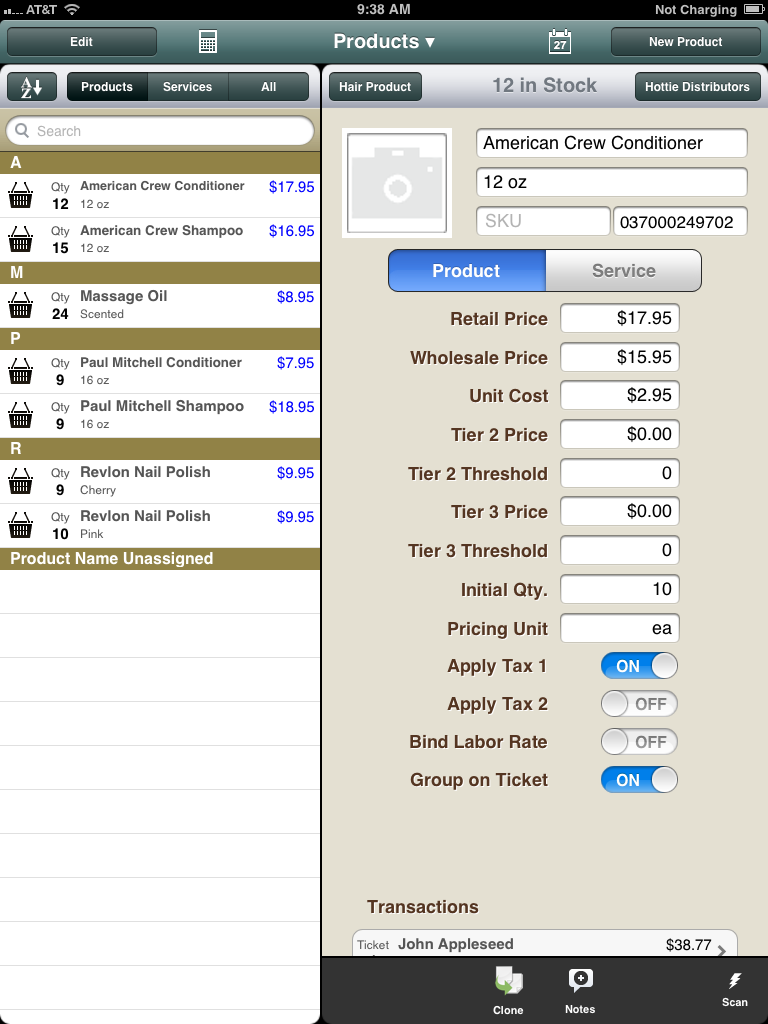Open John Appleseed transaction ticket
768x1024 pixels.
point(545,944)
